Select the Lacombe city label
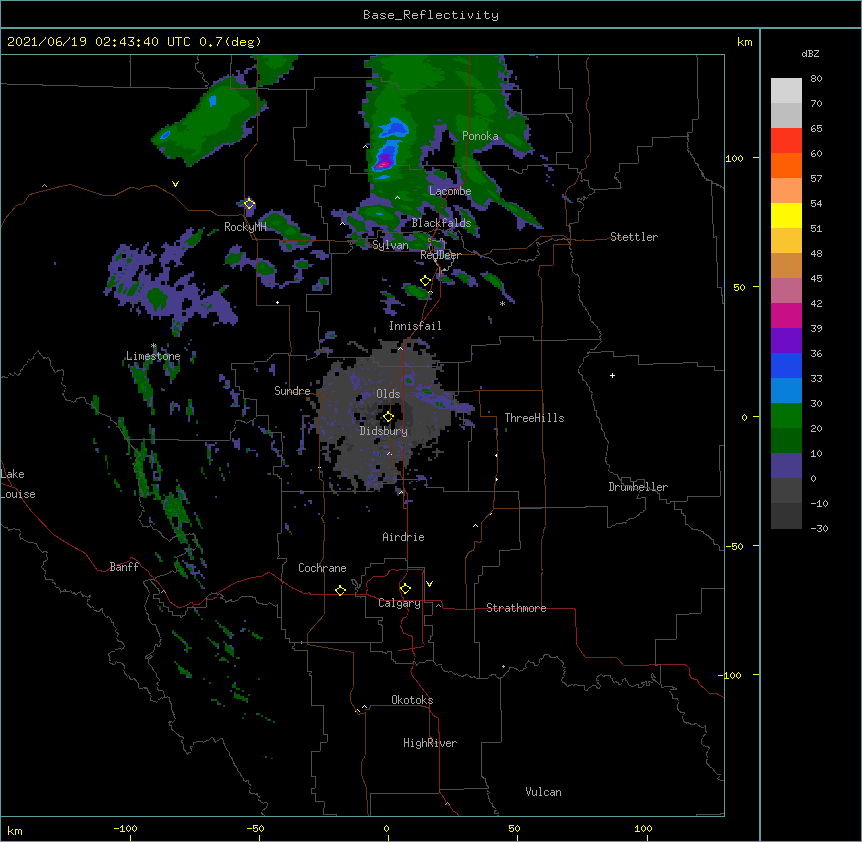Image resolution: width=862 pixels, height=842 pixels. (450, 191)
